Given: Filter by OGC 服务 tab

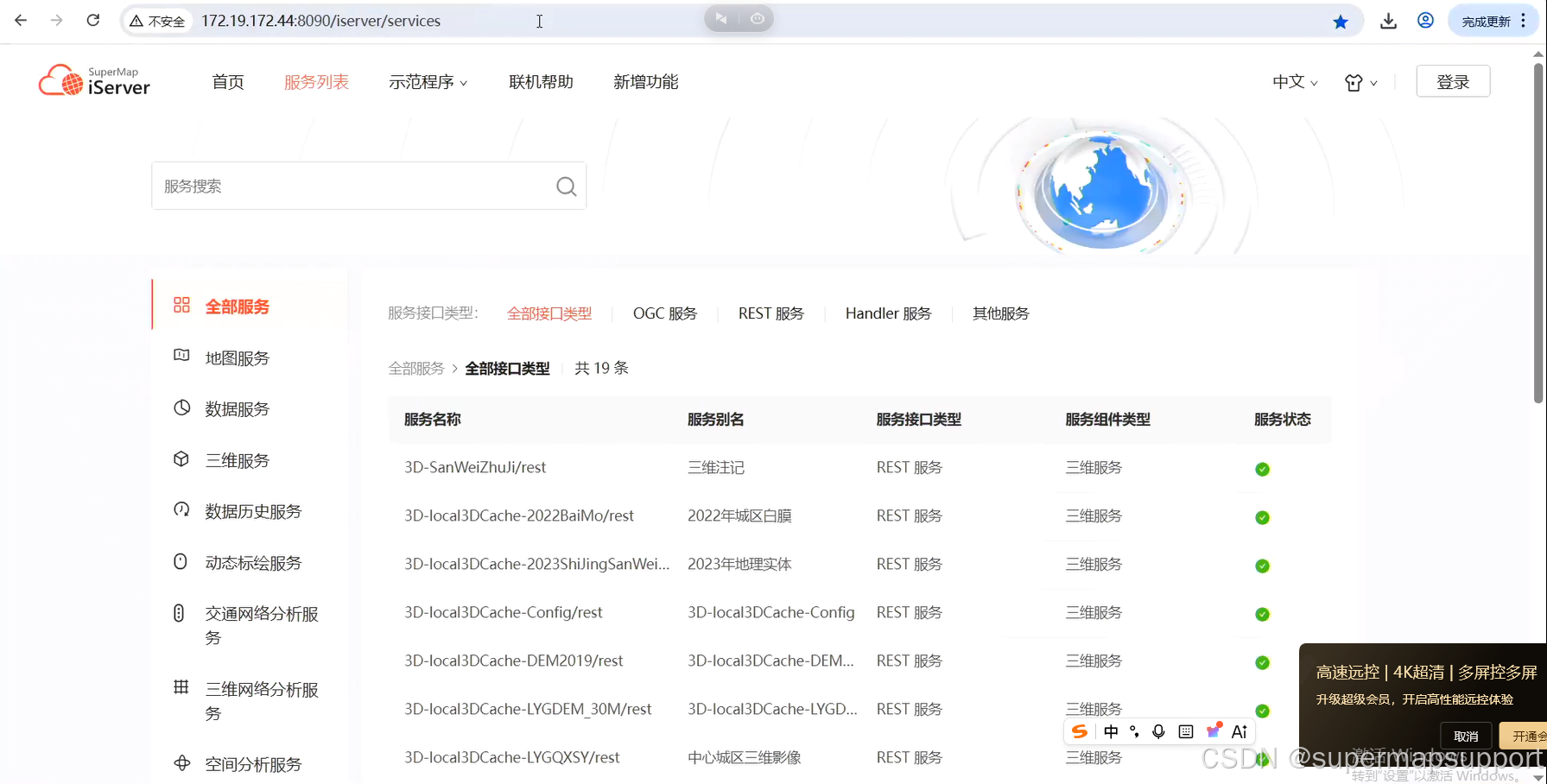Looking at the screenshot, I should pyautogui.click(x=665, y=313).
